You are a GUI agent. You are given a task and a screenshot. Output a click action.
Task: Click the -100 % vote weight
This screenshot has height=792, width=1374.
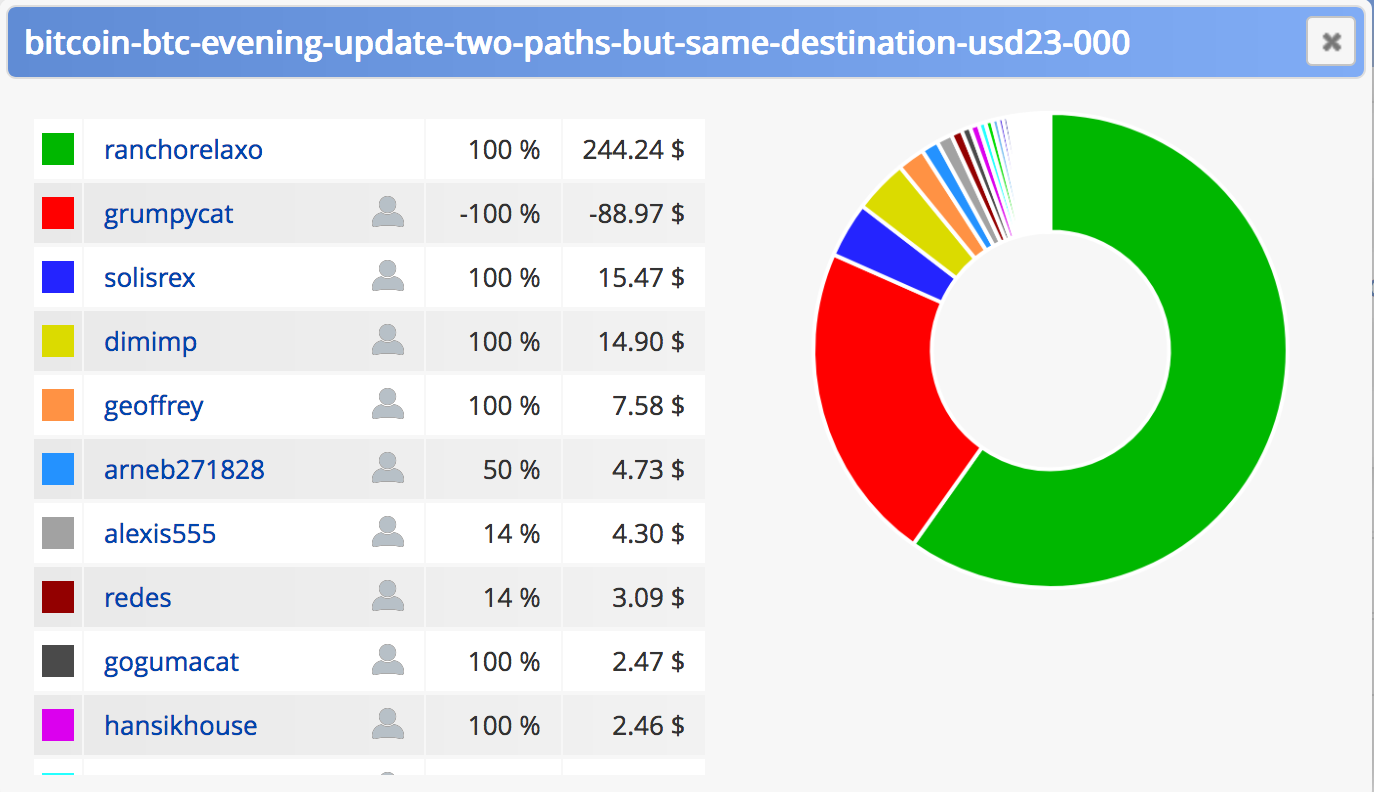tap(500, 214)
